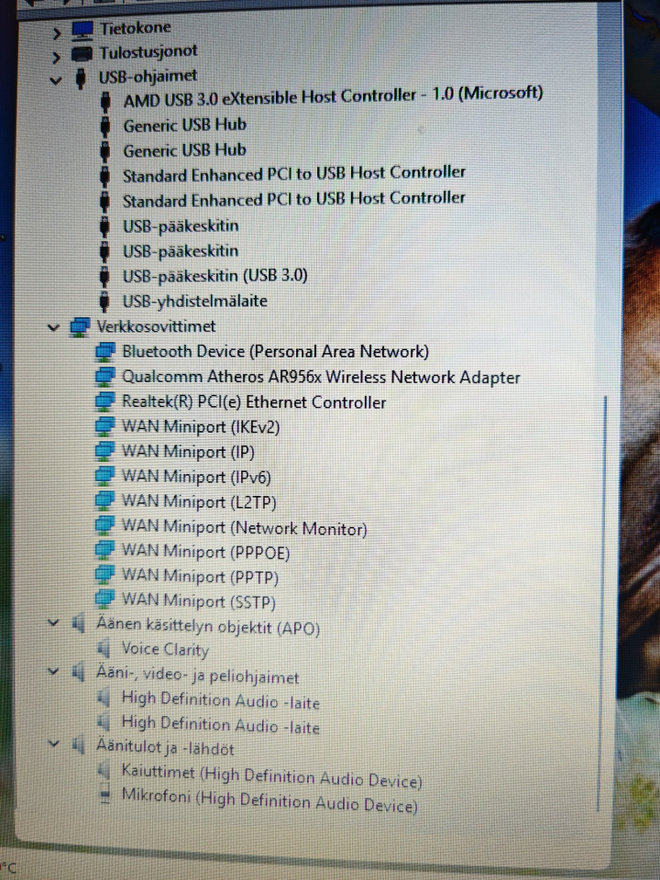Image resolution: width=660 pixels, height=880 pixels.
Task: Select WAN Miniport (IP) entry
Action: pyautogui.click(x=189, y=452)
